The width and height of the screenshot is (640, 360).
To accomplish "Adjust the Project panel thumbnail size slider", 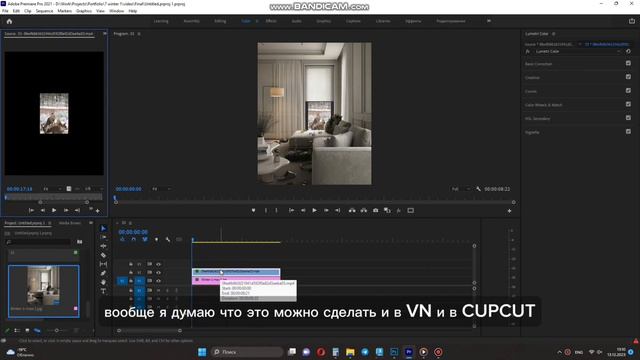I will click(57, 331).
